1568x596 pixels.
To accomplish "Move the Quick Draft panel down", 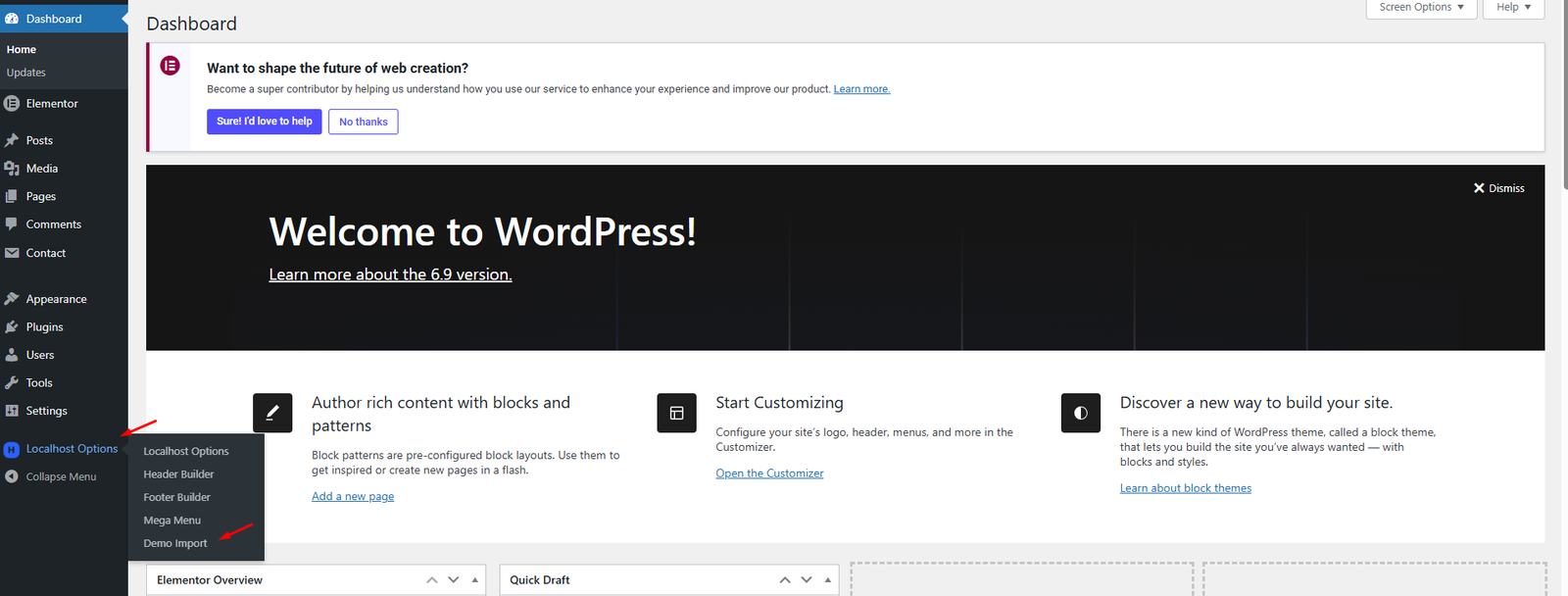I will click(x=807, y=580).
